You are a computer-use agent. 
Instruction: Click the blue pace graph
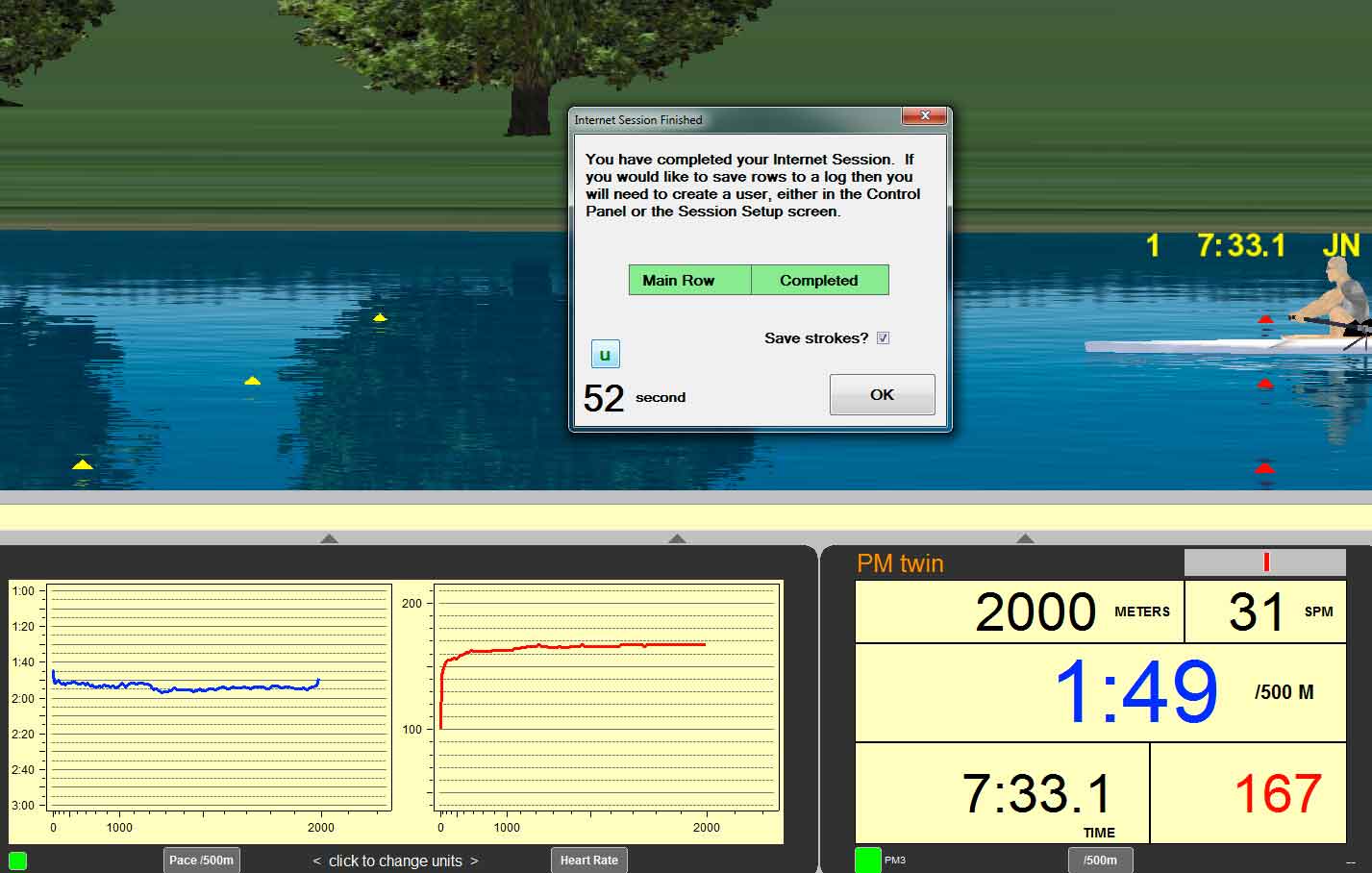pyautogui.click(x=220, y=697)
